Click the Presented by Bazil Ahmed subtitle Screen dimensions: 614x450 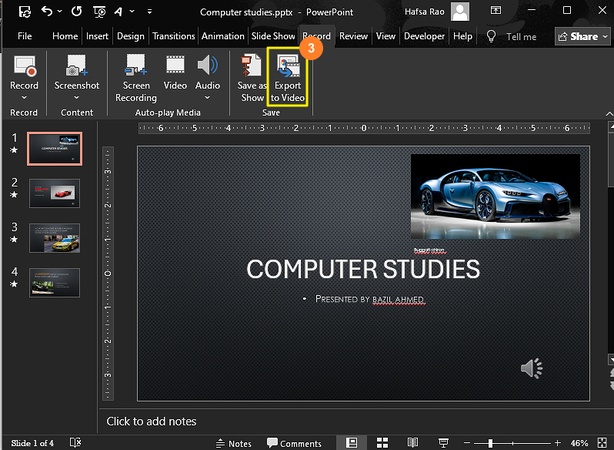click(370, 300)
